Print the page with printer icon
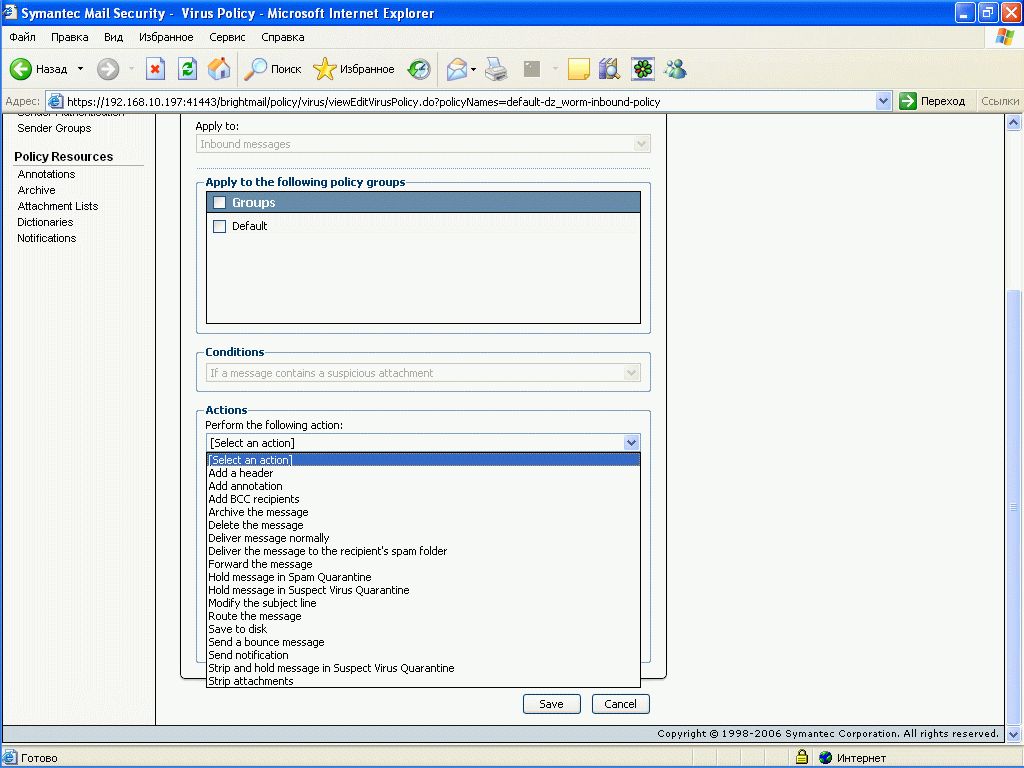Image resolution: width=1024 pixels, height=768 pixels. coord(496,69)
